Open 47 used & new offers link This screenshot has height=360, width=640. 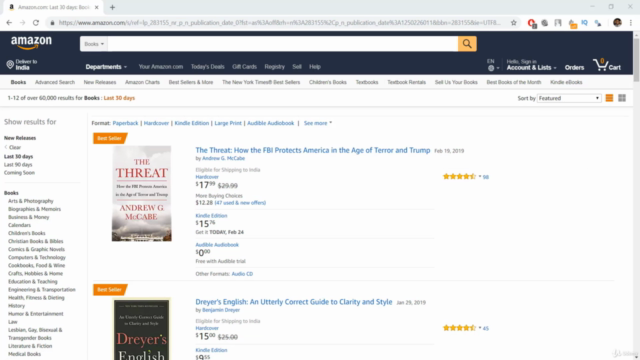pos(240,202)
